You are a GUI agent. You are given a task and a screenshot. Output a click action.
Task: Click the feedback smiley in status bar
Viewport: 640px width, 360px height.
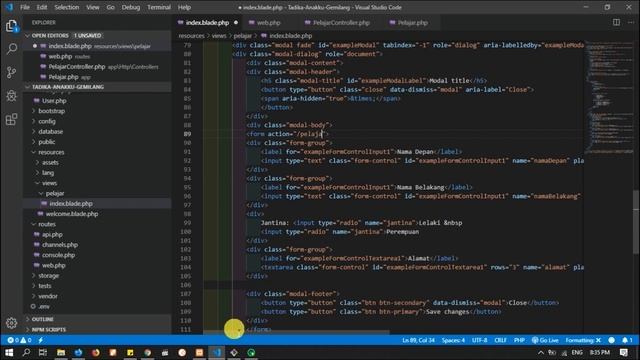(611, 340)
